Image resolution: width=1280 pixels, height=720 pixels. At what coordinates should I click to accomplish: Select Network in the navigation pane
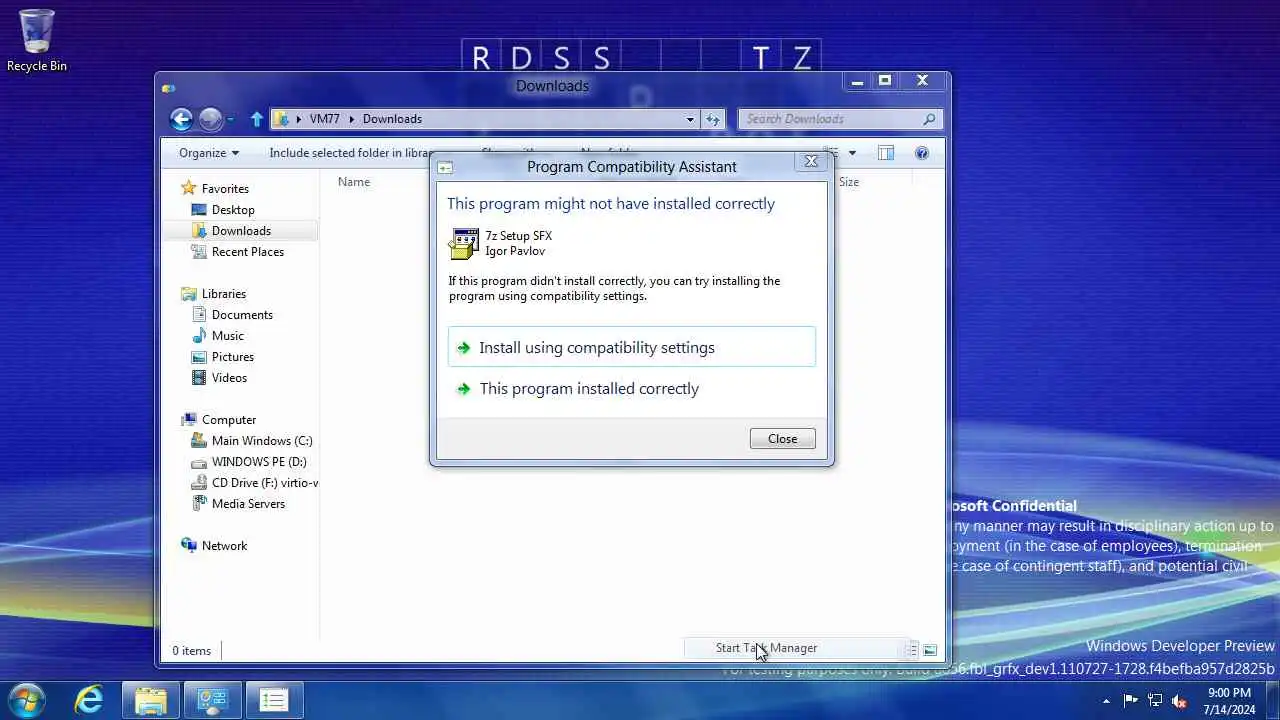pyautogui.click(x=224, y=545)
